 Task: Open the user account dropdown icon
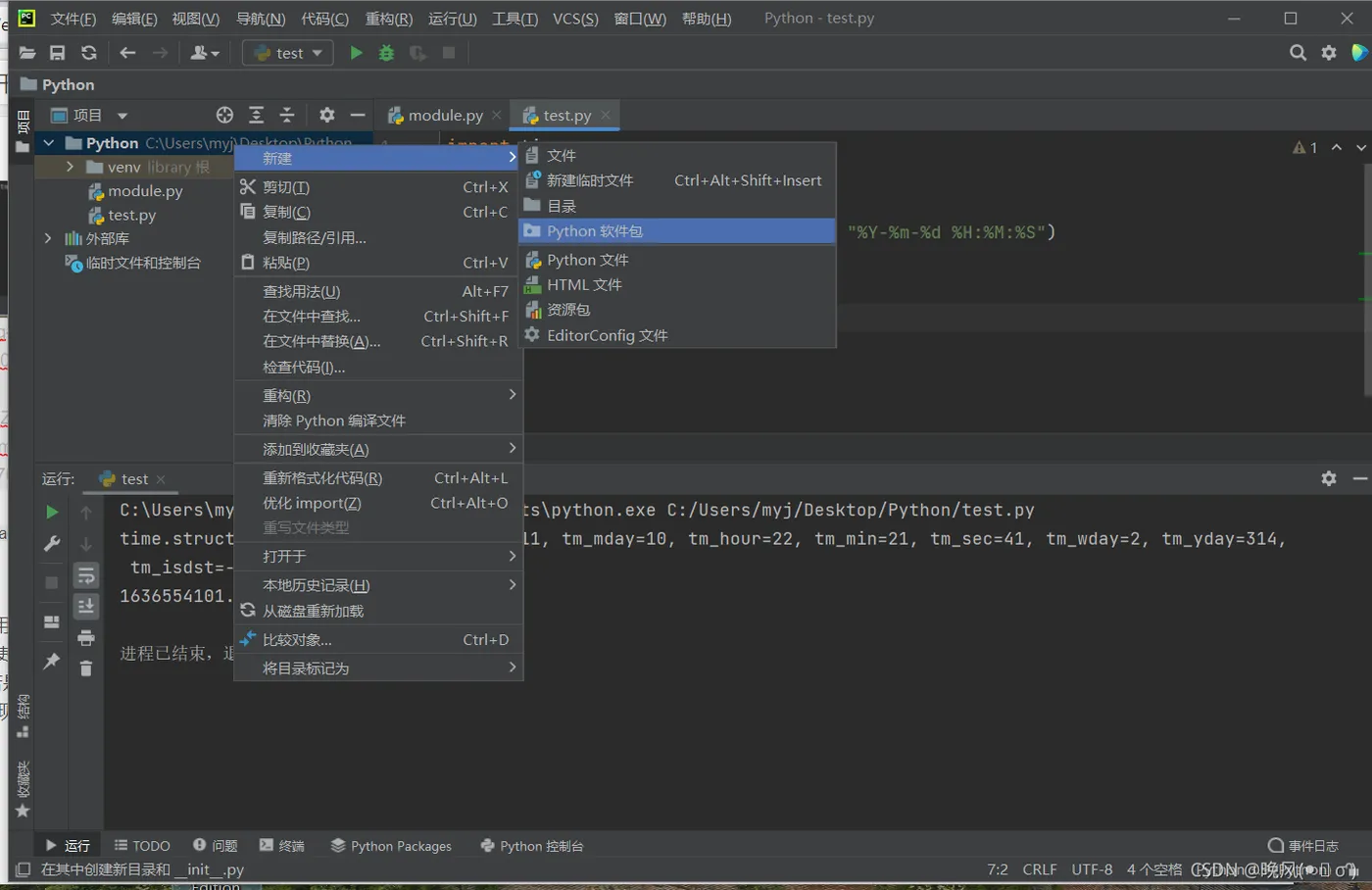click(205, 53)
